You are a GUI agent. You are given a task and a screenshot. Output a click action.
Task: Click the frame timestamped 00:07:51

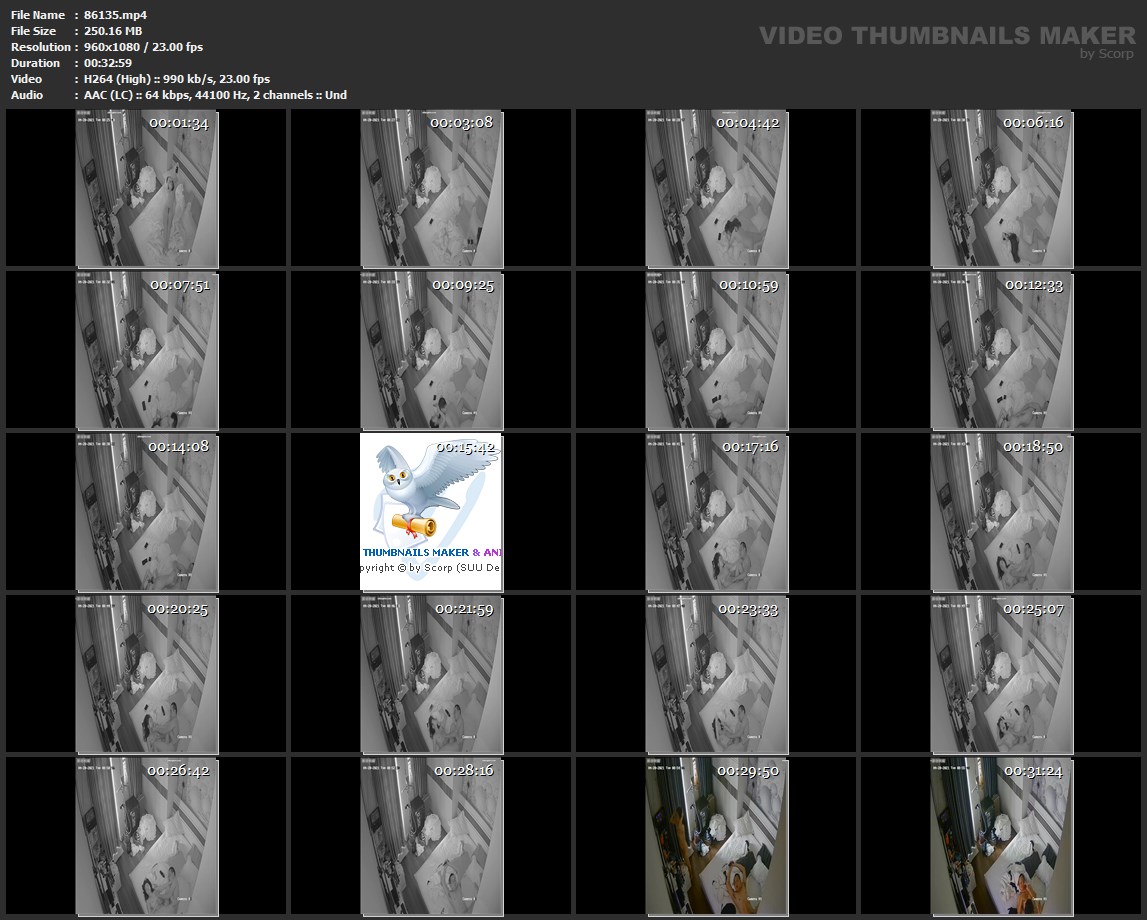[147, 351]
